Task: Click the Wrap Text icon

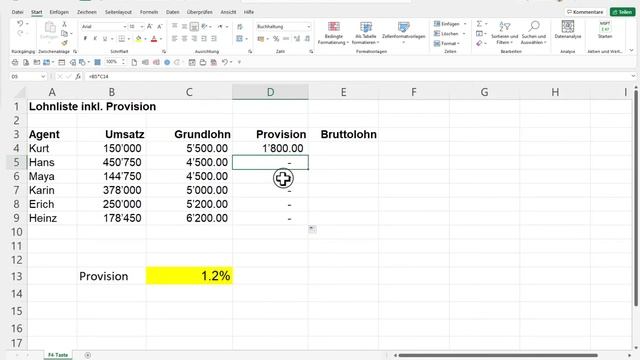Action: point(240,27)
